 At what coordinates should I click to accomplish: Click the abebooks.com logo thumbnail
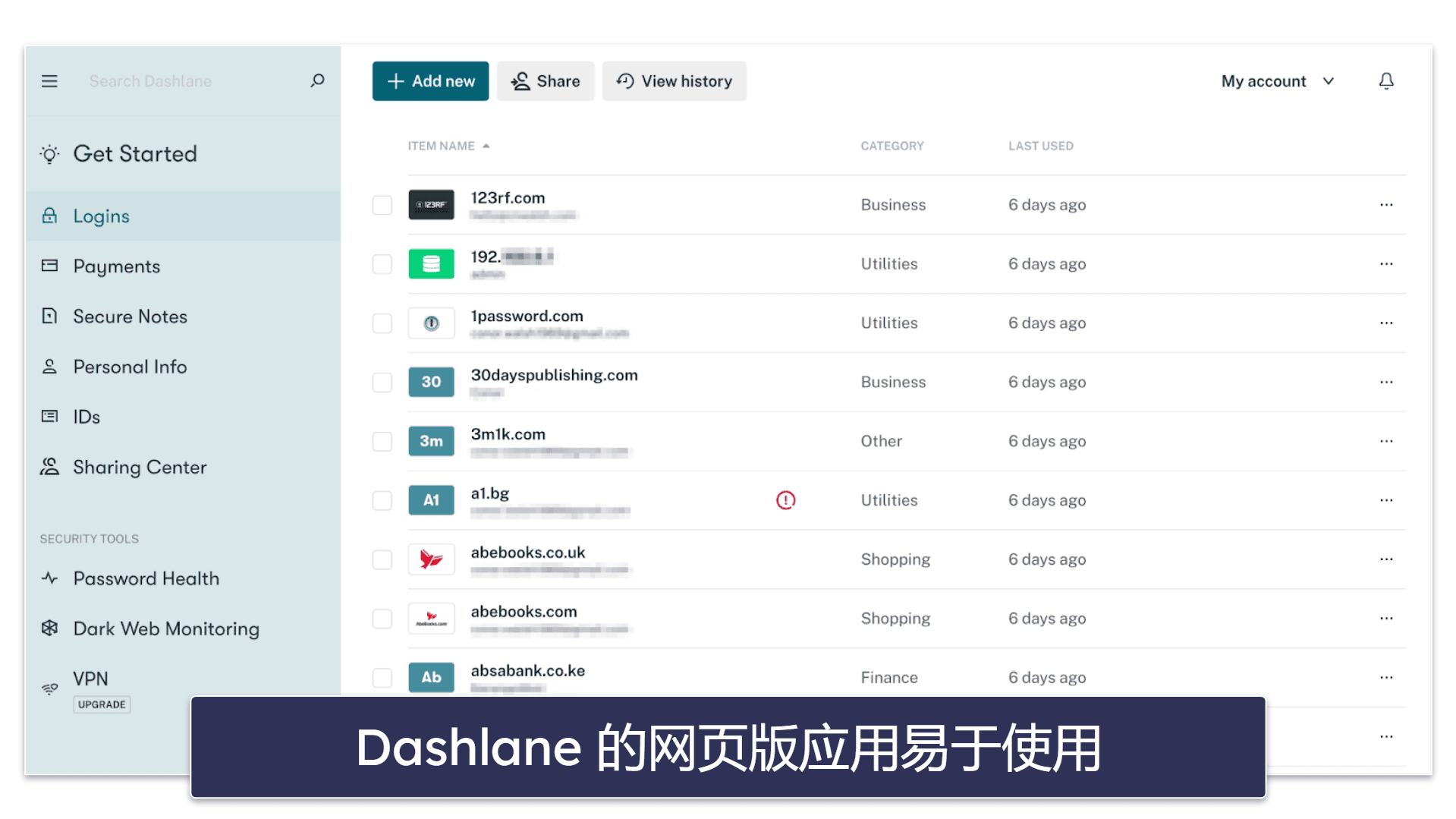(431, 619)
